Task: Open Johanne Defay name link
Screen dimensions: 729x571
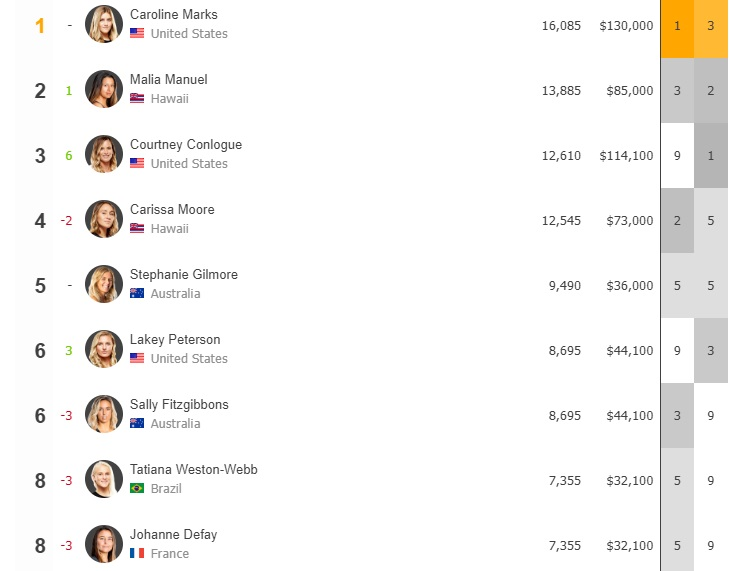Action: click(x=173, y=535)
